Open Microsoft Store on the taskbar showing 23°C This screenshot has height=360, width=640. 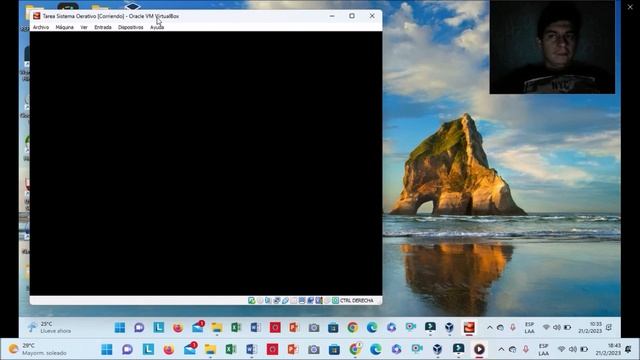(333, 327)
